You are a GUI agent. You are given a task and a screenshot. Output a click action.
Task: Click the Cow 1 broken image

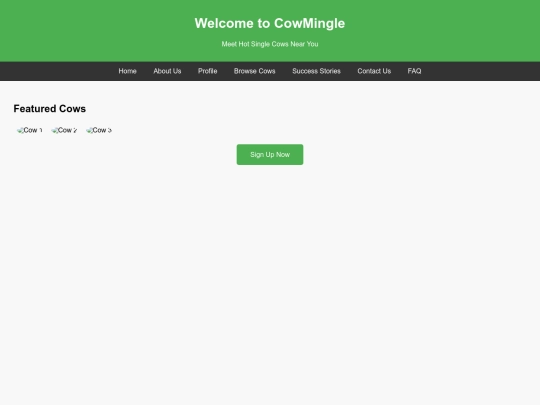point(30,130)
